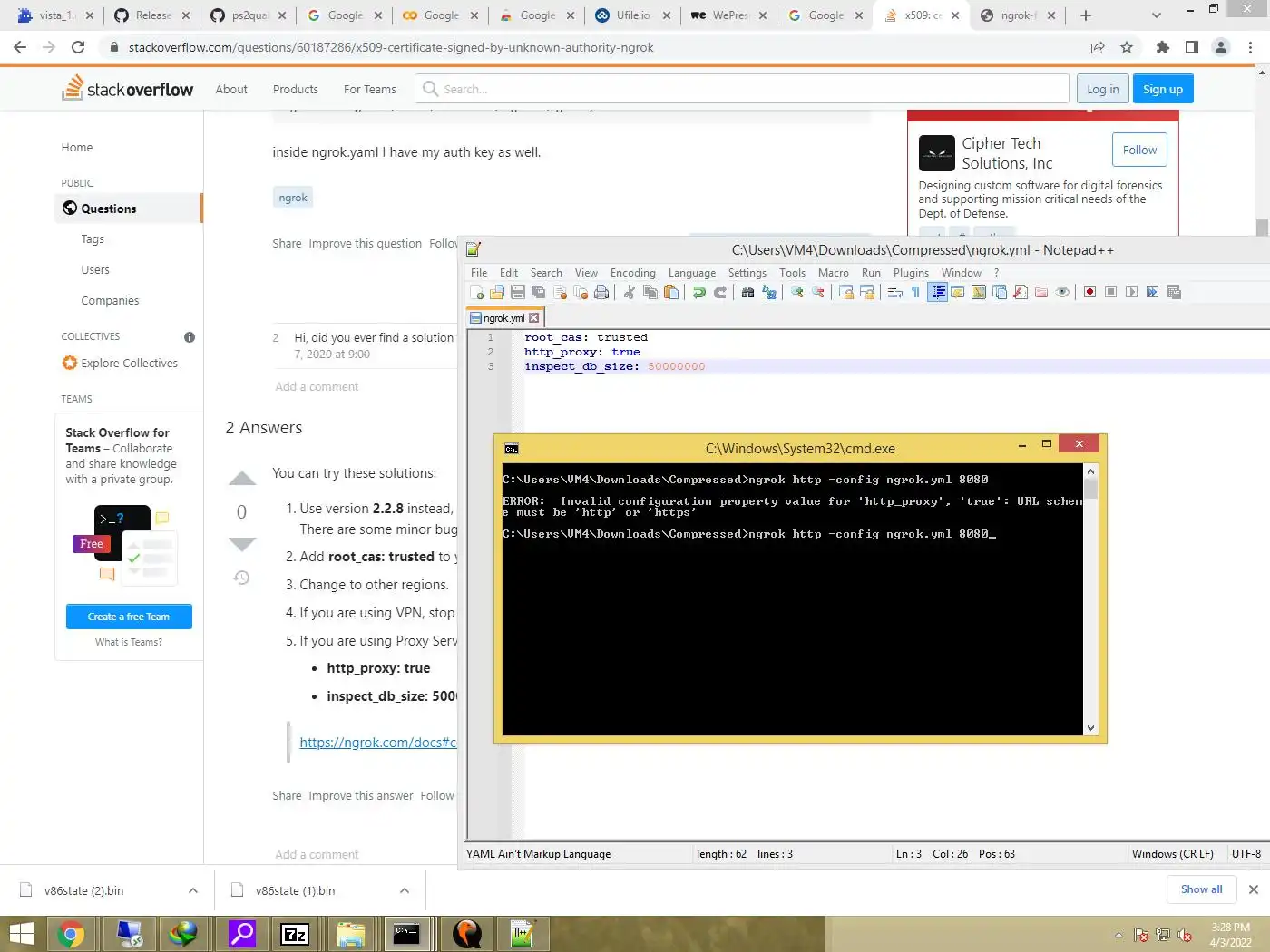Follow Cipher Tech Solutions company
The height and width of the screenshot is (952, 1270).
tap(1139, 150)
